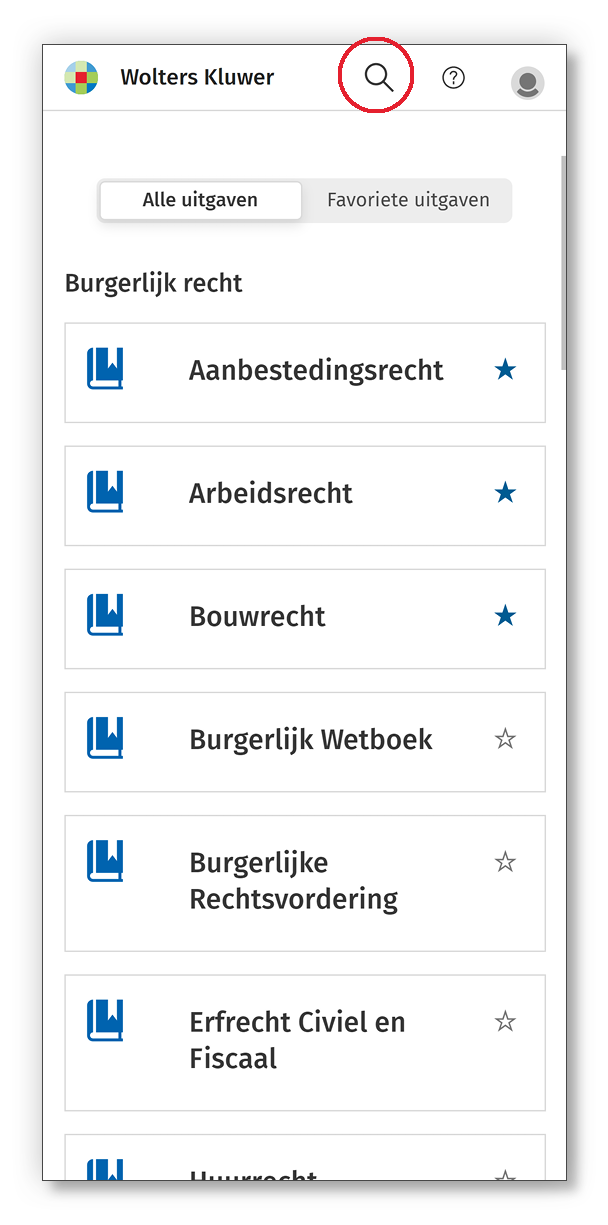608x1225 pixels.
Task: Click the Aanbestedingsrecht book icon
Action: [x=105, y=369]
